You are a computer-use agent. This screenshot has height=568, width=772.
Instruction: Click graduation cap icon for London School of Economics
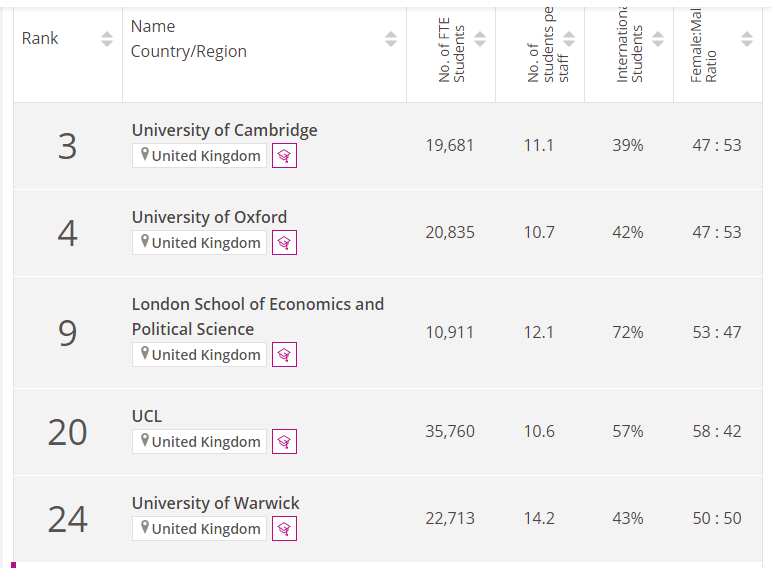284,355
